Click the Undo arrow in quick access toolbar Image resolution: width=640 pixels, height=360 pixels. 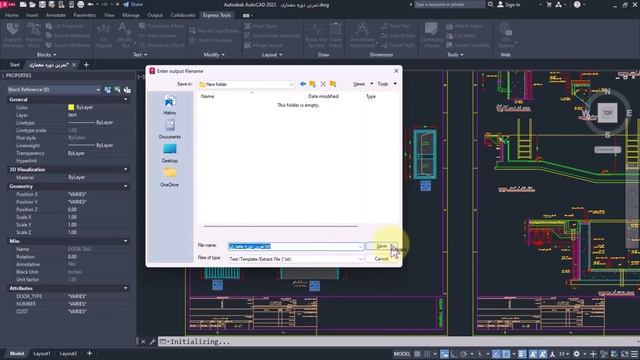click(91, 4)
